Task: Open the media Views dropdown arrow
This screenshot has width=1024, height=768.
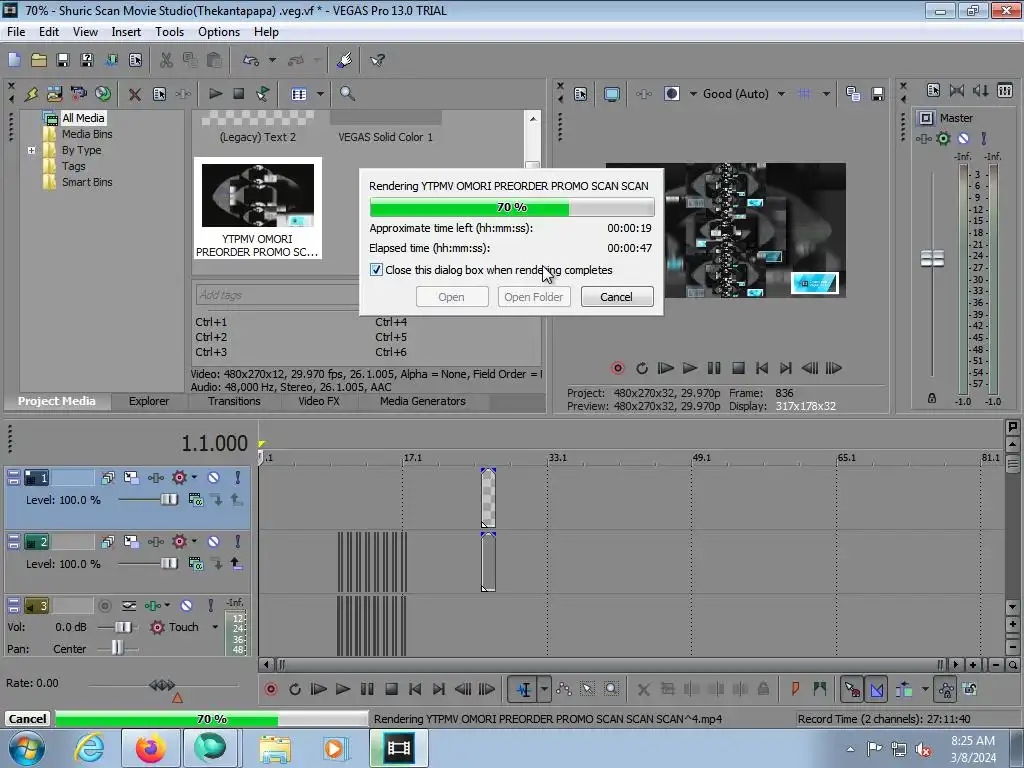Action: 320,94
